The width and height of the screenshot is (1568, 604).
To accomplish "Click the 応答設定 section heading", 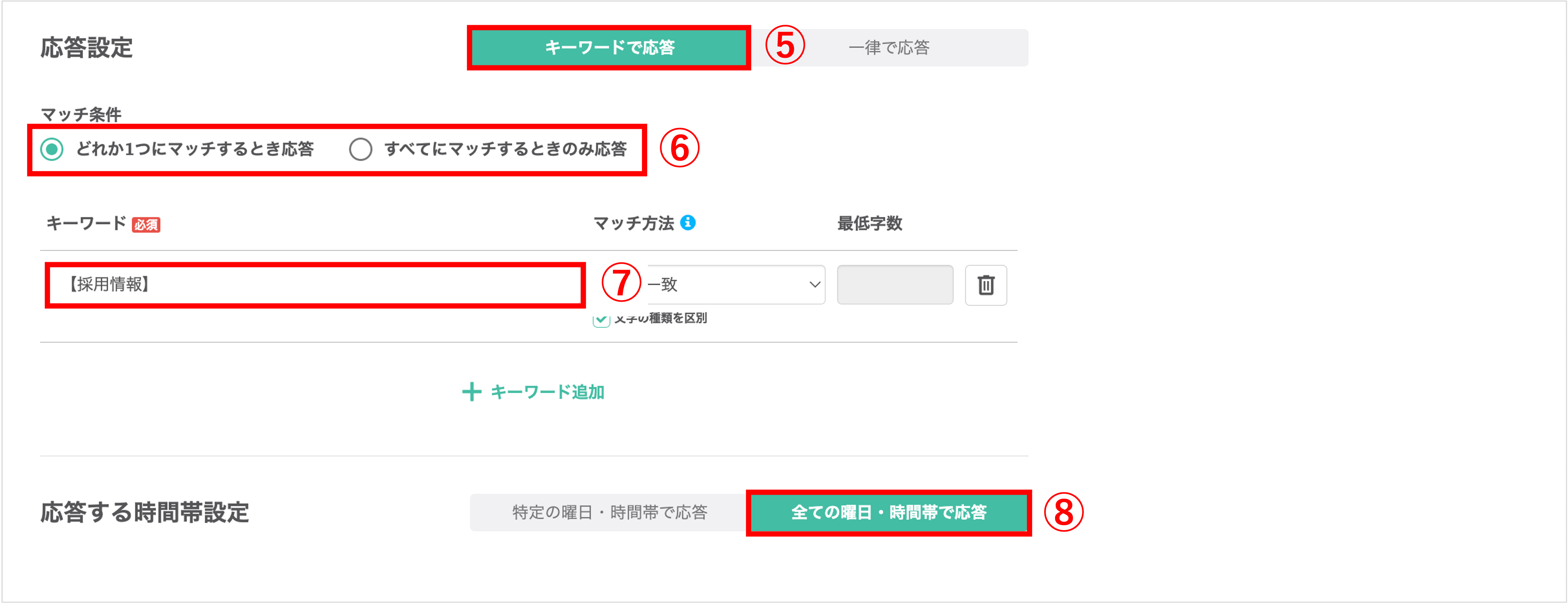I will pos(86,47).
